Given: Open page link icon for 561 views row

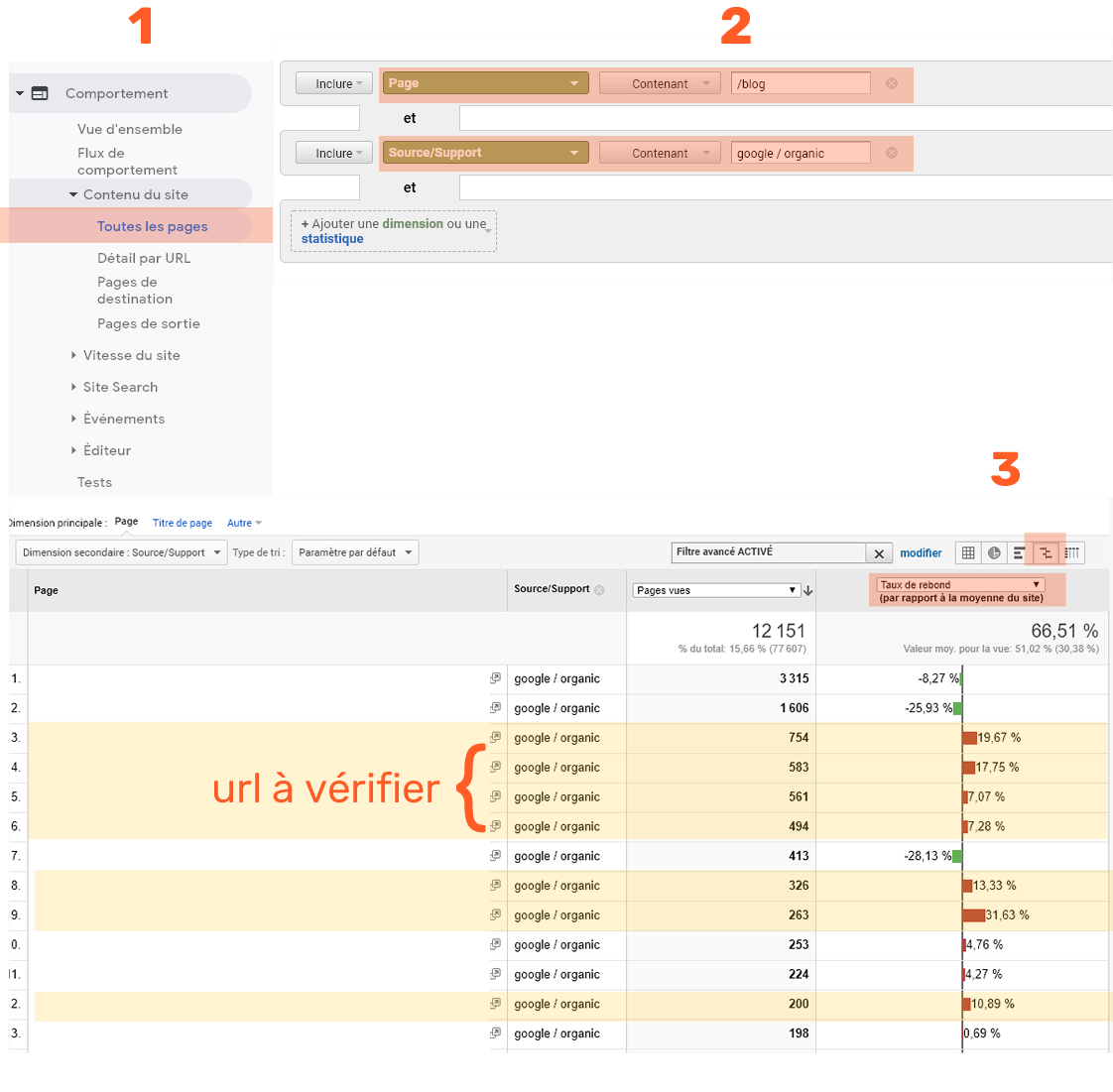Looking at the screenshot, I should [495, 796].
